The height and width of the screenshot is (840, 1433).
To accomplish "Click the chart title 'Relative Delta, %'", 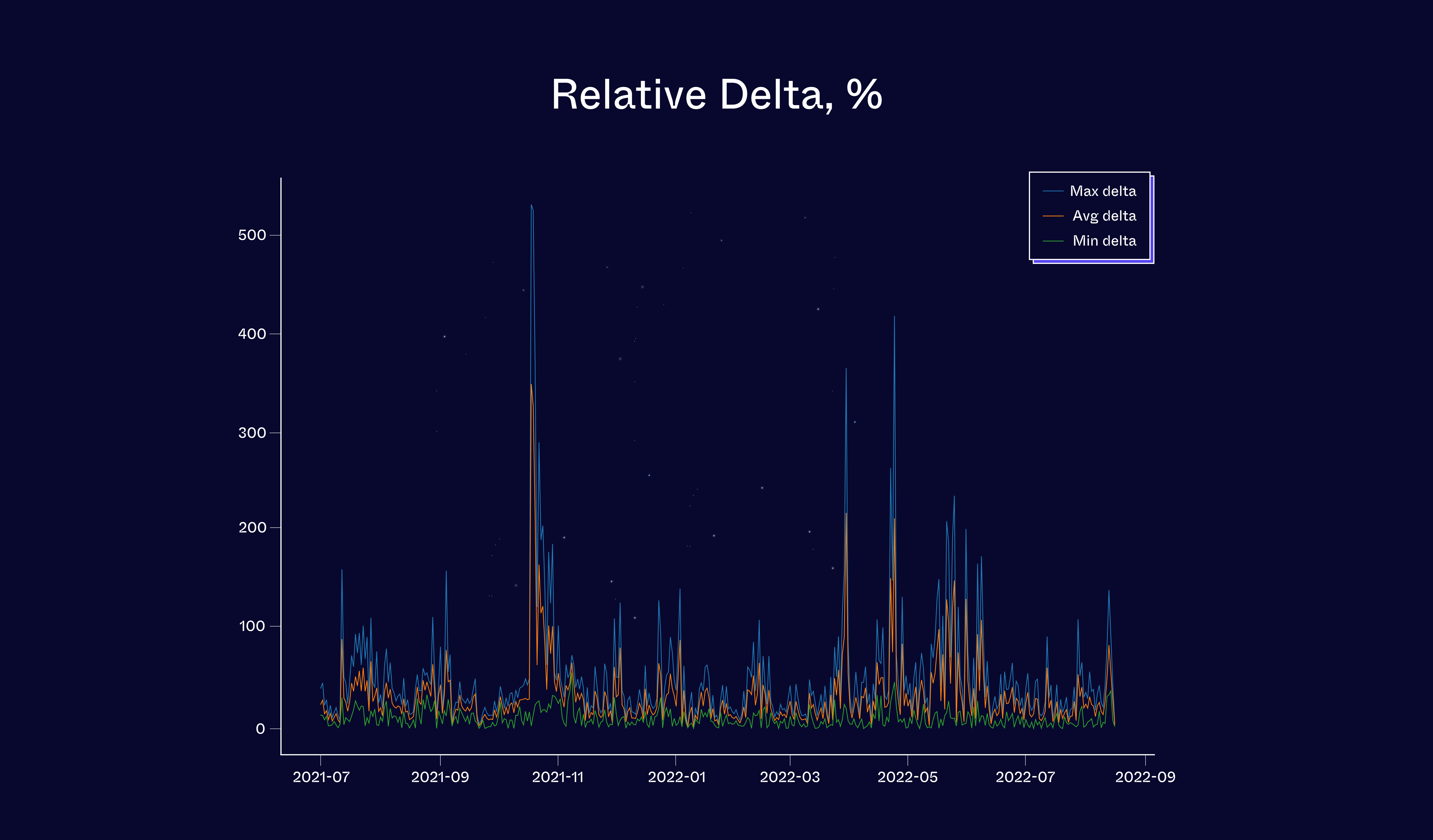I will point(716,95).
